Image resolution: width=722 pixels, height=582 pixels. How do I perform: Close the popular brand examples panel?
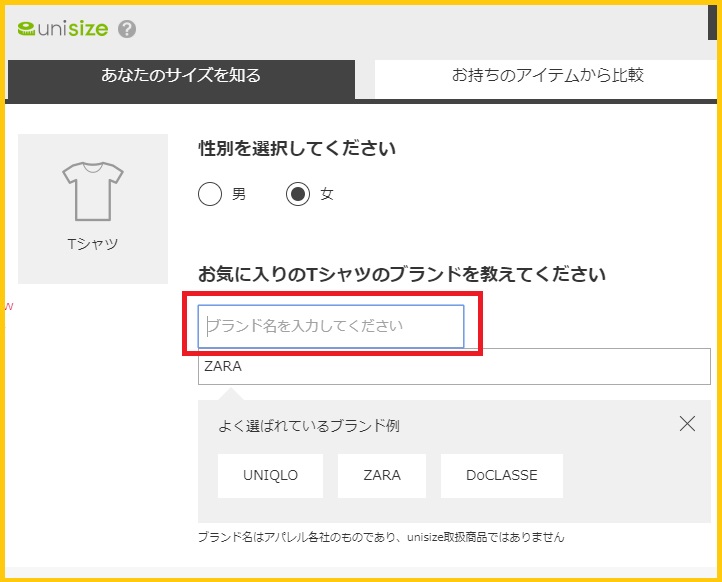click(687, 423)
